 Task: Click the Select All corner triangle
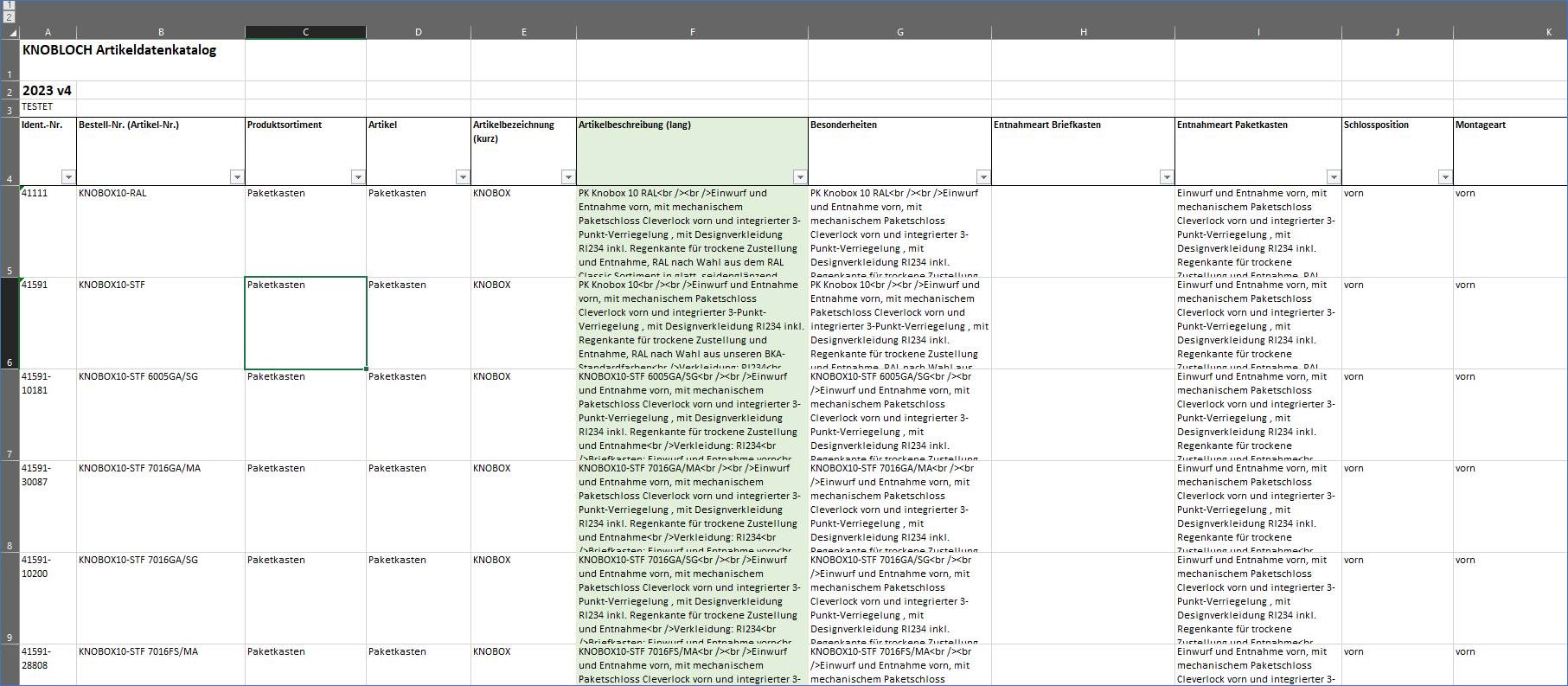tap(12, 33)
